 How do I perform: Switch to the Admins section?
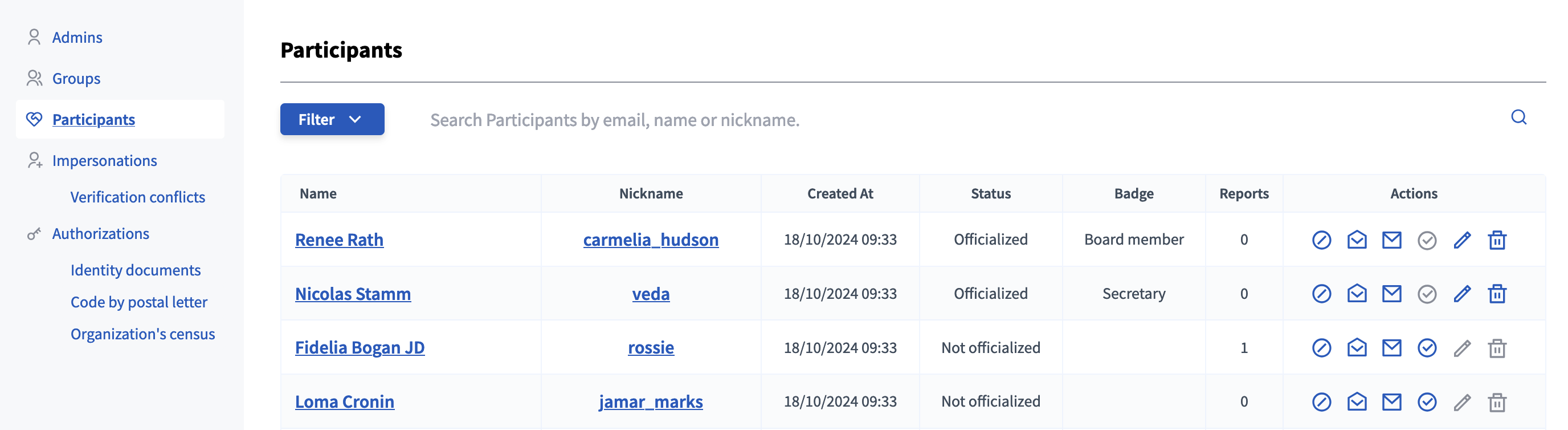[77, 36]
